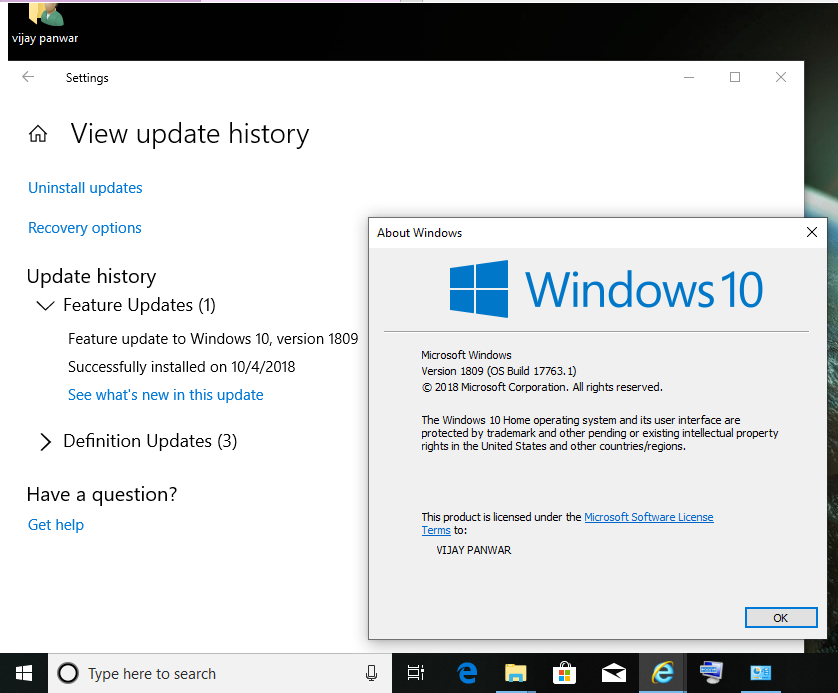Expand the Definition Updates section
The image size is (838, 693).
(x=45, y=442)
